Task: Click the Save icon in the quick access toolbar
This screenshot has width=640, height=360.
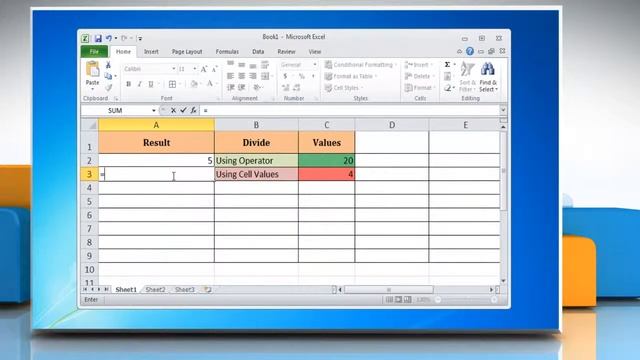Action: [x=98, y=38]
